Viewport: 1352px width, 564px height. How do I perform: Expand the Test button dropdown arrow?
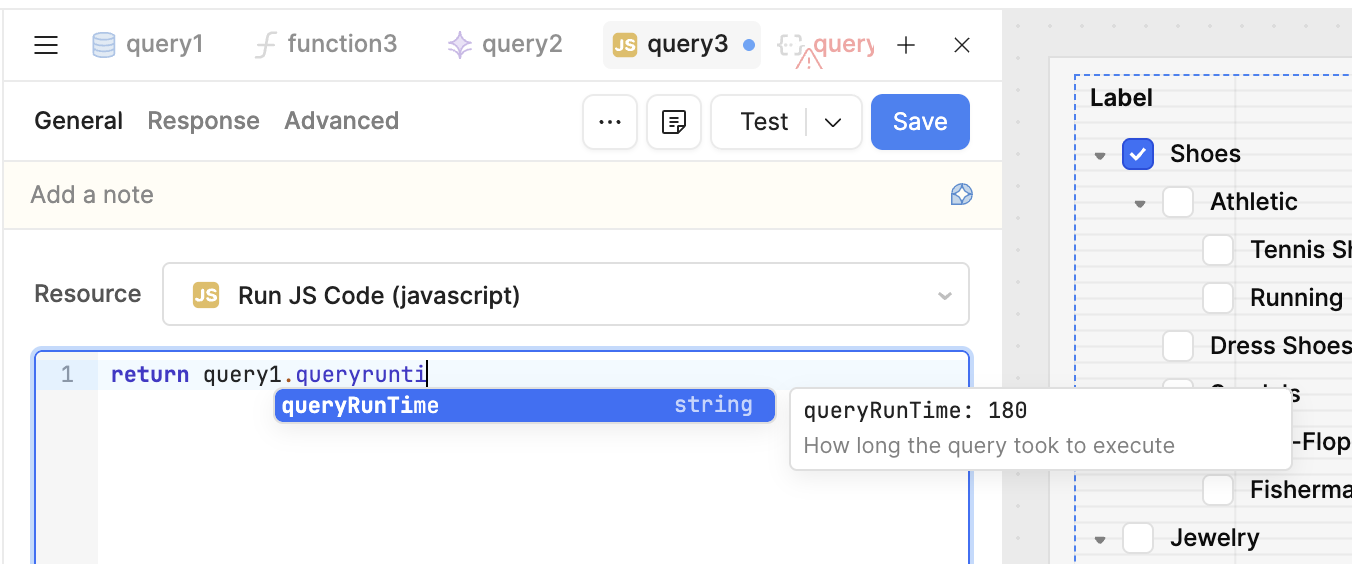(x=833, y=122)
